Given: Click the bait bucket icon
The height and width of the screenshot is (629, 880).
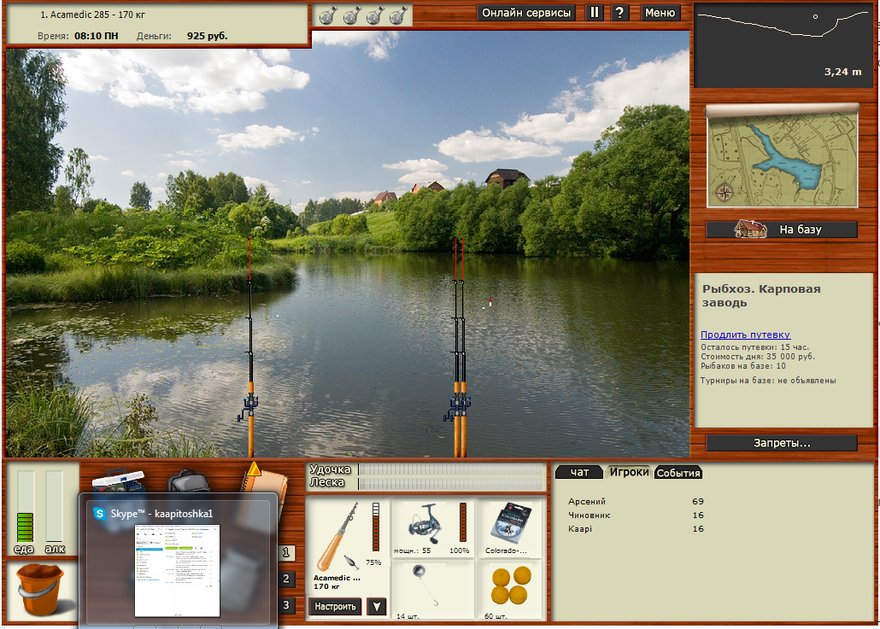Looking at the screenshot, I should coord(39,590).
